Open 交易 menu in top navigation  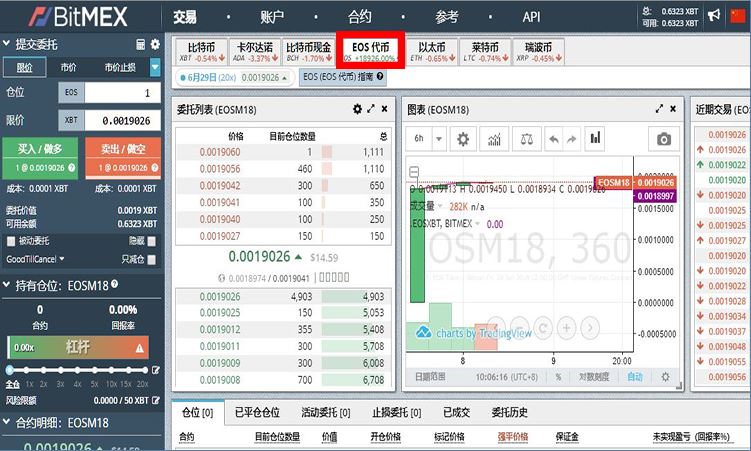(x=185, y=17)
